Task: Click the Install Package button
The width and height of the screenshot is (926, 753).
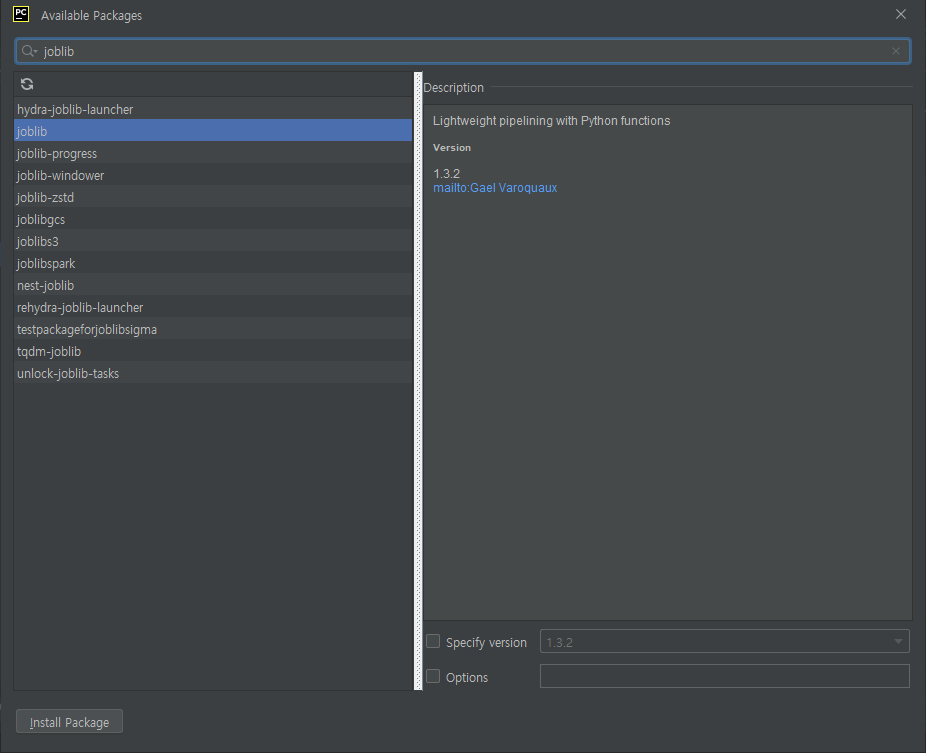Action: point(69,722)
